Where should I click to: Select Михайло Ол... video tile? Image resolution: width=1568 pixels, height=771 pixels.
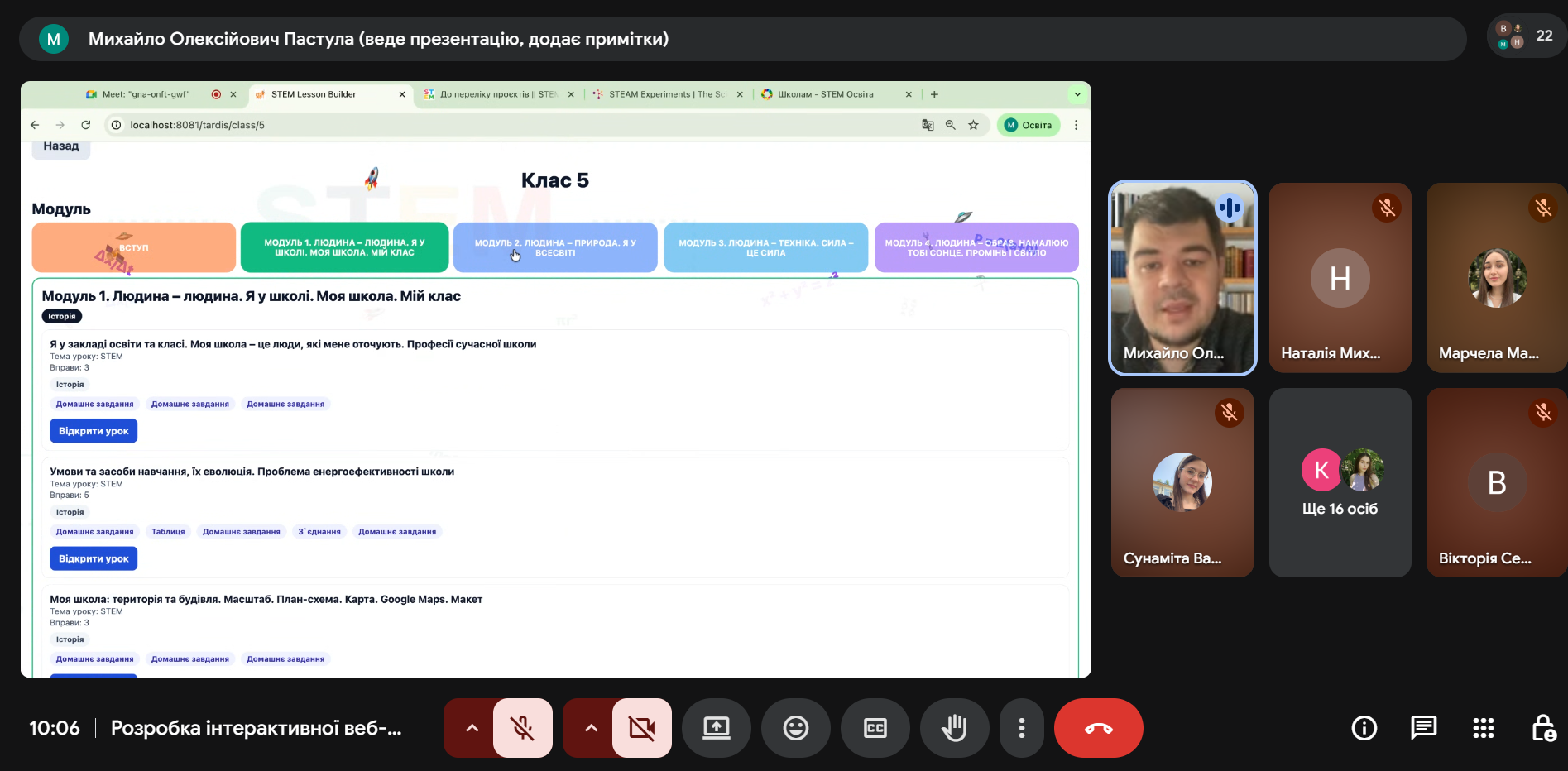[x=1182, y=278]
